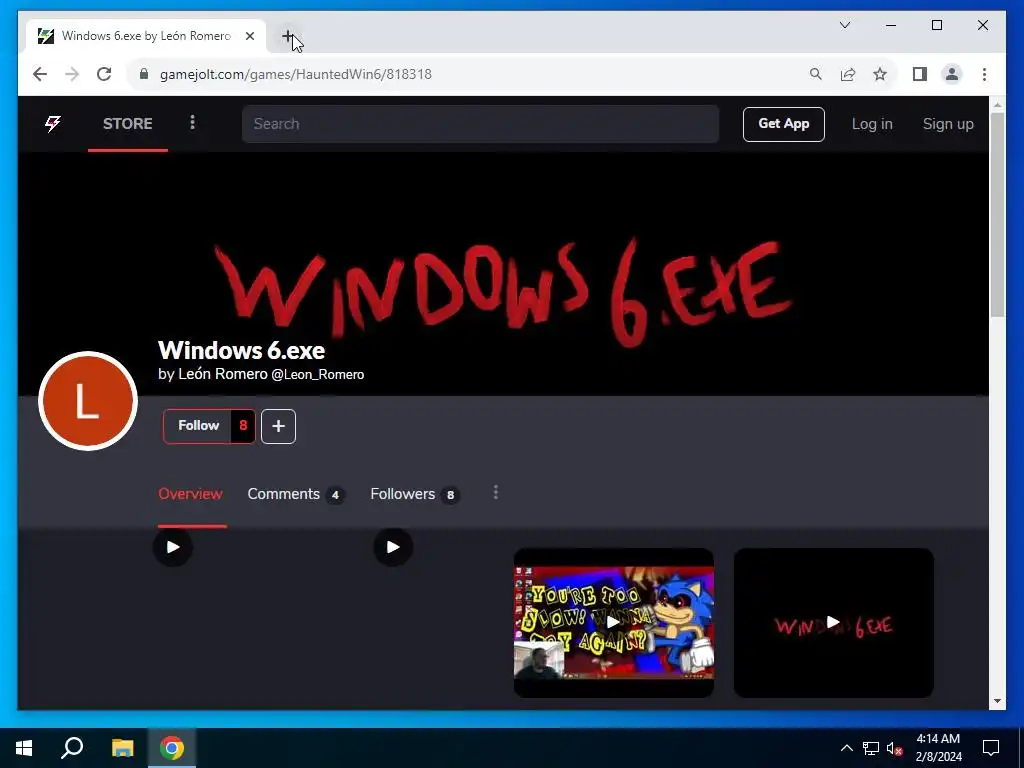Click the red follower count 8
The image size is (1024, 768).
tap(243, 426)
